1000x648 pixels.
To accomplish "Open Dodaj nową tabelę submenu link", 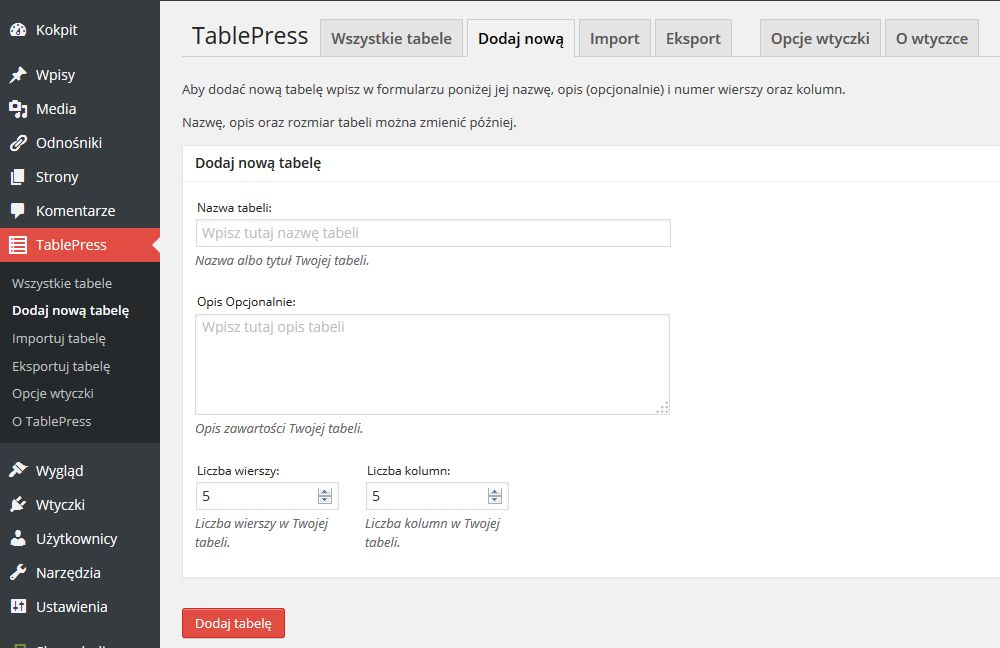I will coord(71,311).
